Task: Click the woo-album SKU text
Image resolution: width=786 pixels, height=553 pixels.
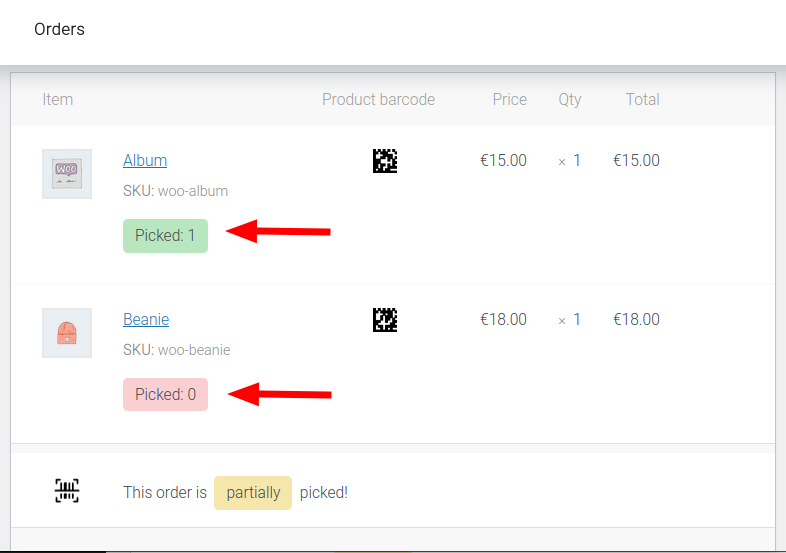Action: coord(193,191)
